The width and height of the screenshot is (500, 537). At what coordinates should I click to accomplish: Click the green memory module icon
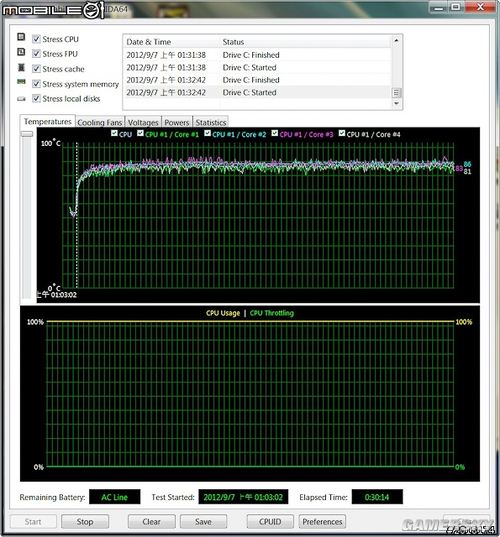21,82
